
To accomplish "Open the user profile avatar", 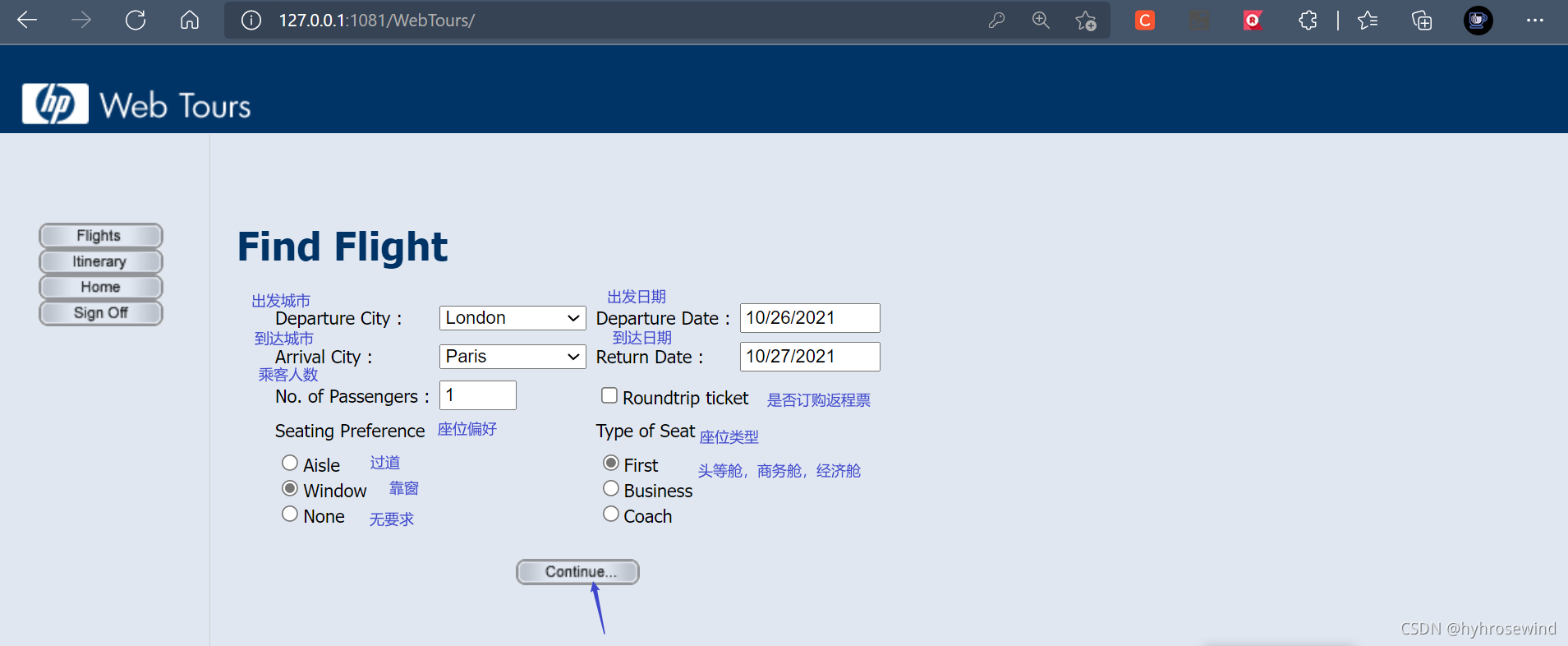I will pos(1478,21).
